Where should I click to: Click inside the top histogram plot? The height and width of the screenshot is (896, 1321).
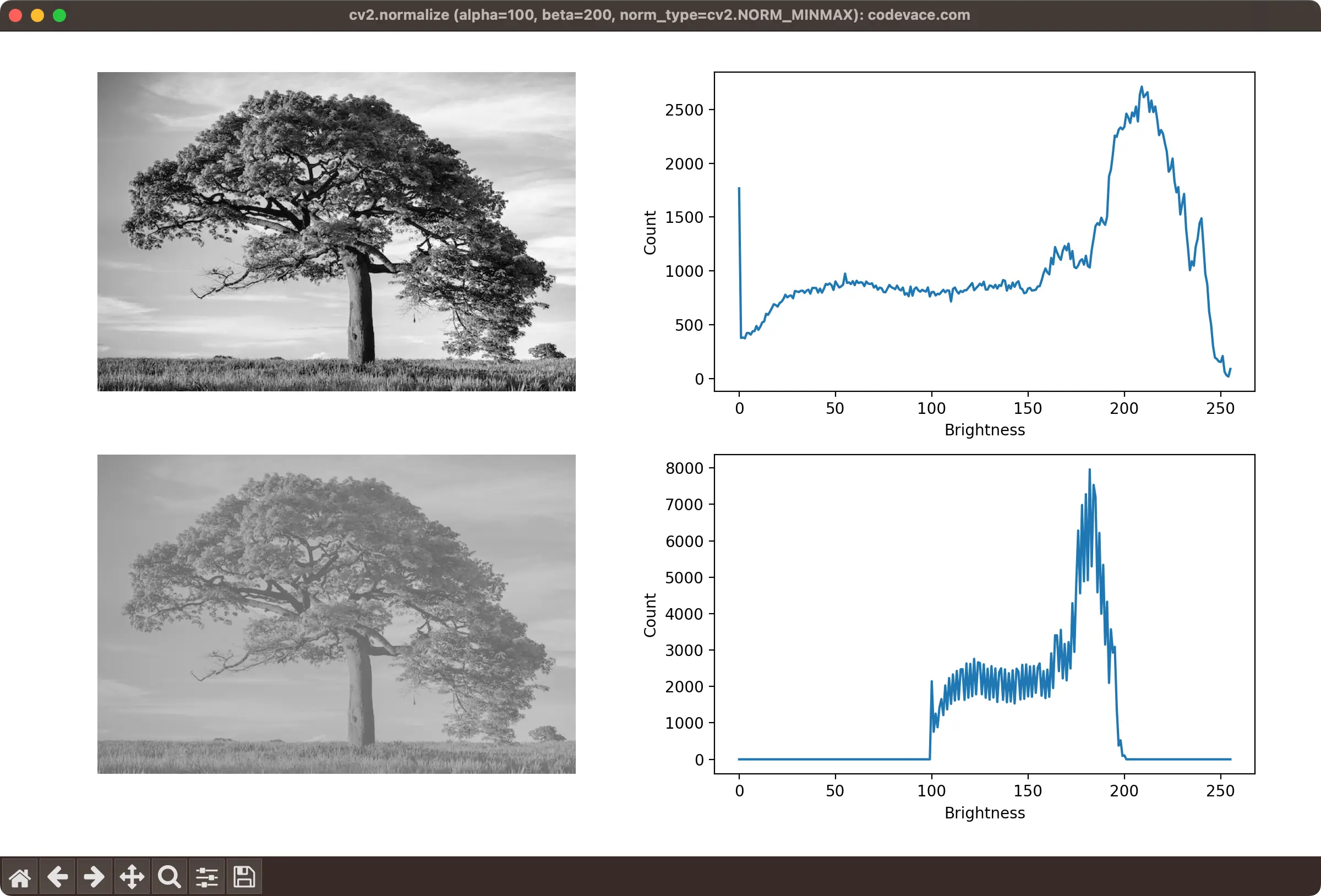pos(984,231)
